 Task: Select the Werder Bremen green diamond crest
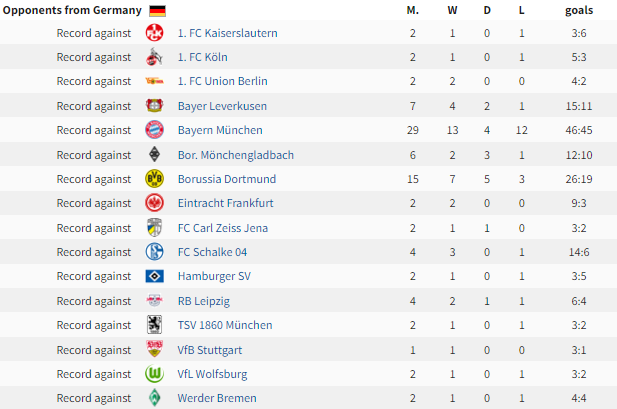[154, 398]
